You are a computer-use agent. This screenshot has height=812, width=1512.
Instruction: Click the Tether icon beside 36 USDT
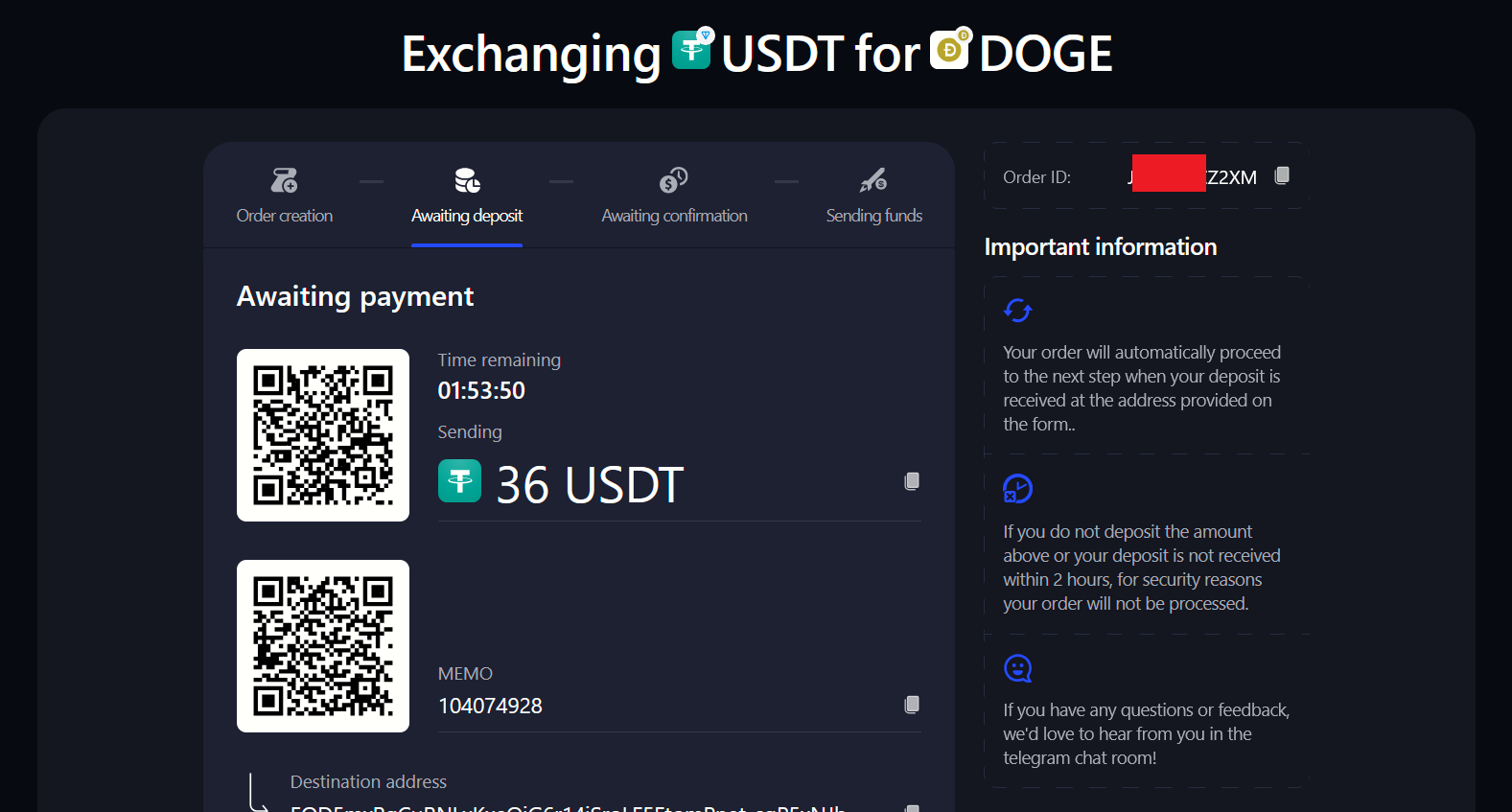click(459, 481)
